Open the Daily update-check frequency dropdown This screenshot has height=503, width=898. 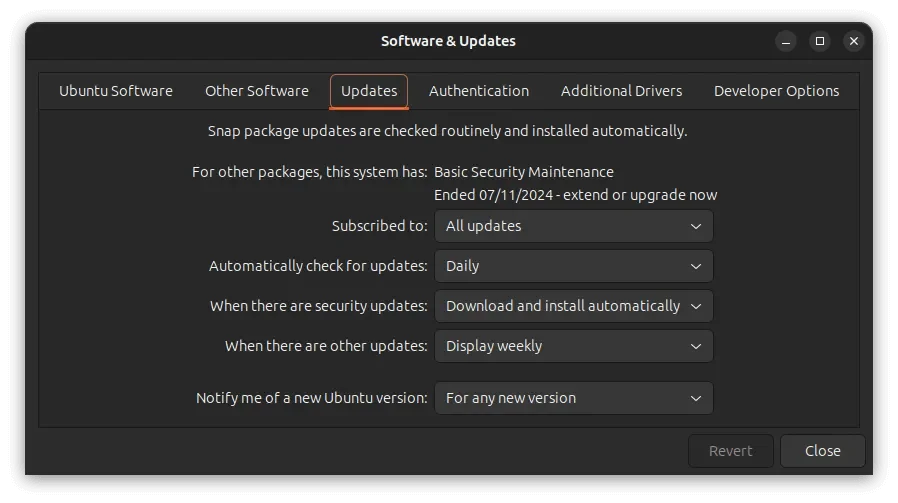(573, 266)
